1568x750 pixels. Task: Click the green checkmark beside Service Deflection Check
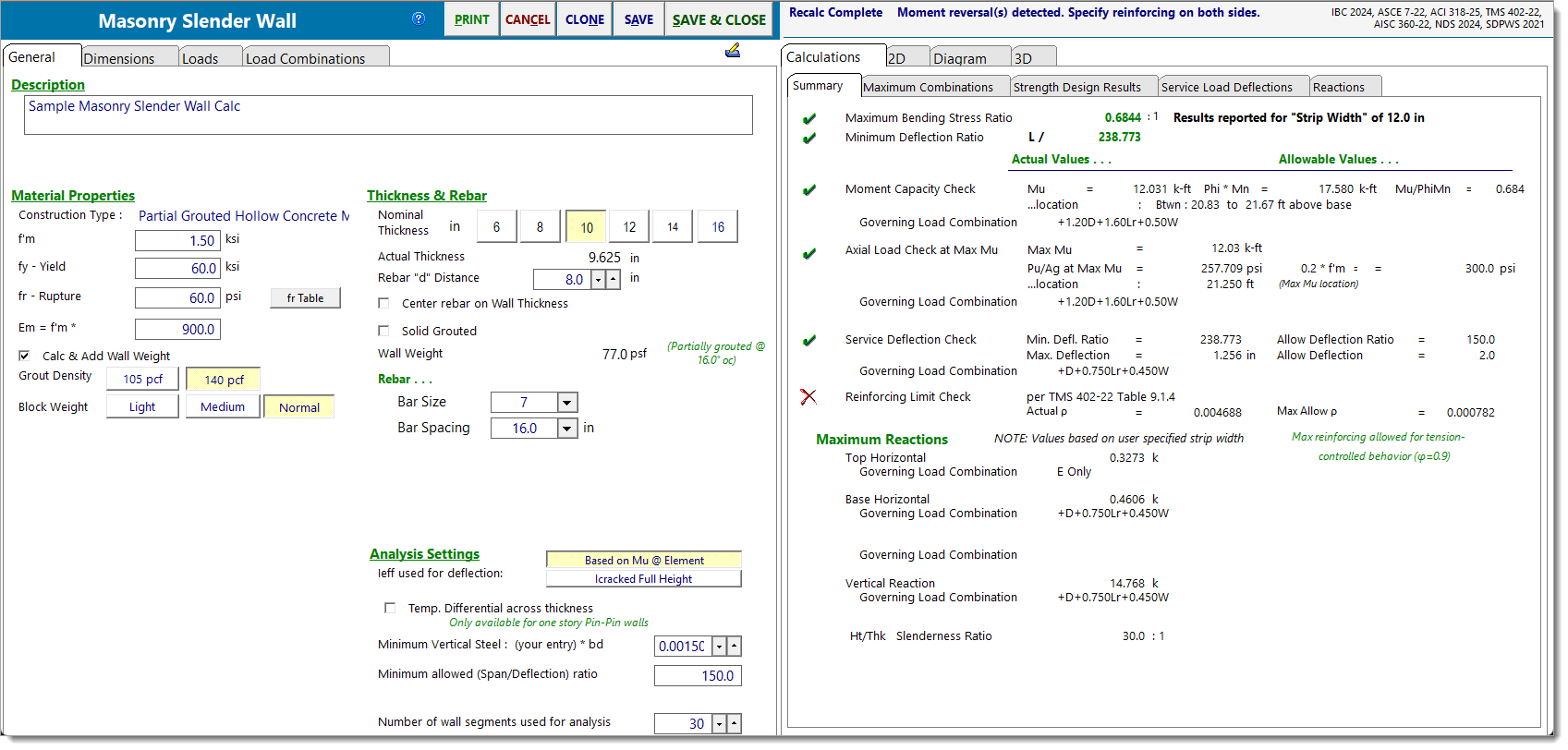(809, 340)
